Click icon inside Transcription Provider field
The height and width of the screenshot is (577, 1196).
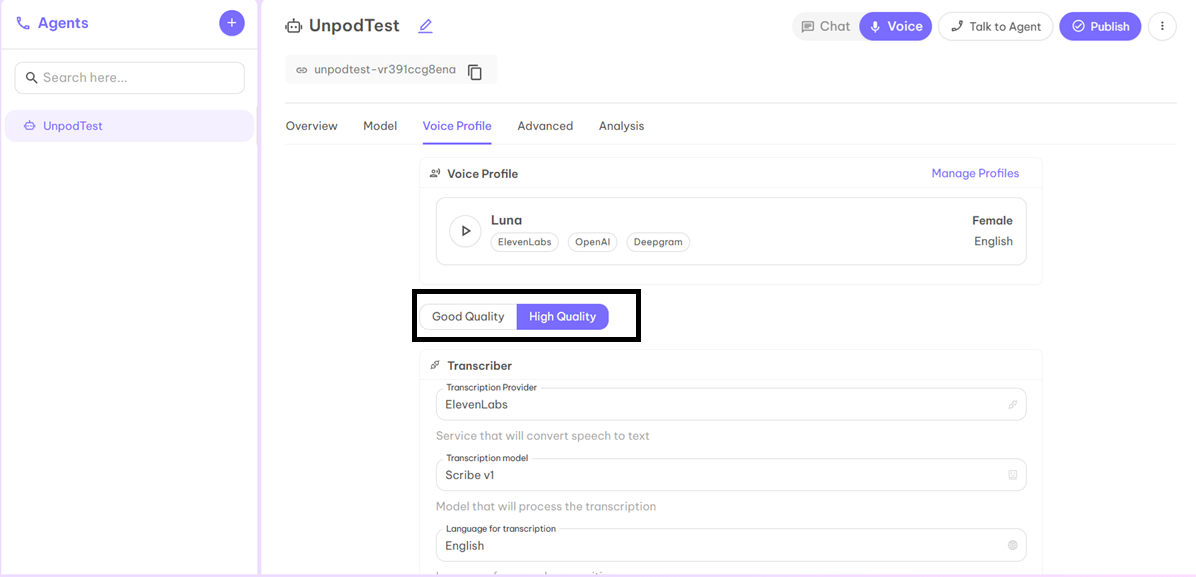pos(1013,405)
